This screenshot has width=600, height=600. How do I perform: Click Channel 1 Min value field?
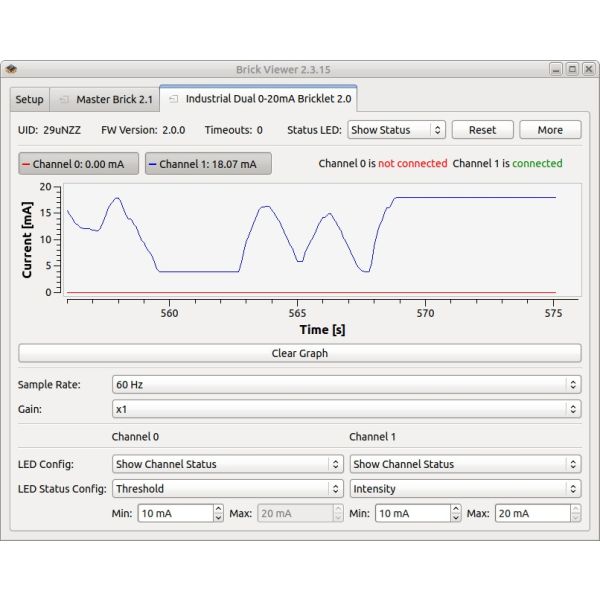tap(412, 513)
